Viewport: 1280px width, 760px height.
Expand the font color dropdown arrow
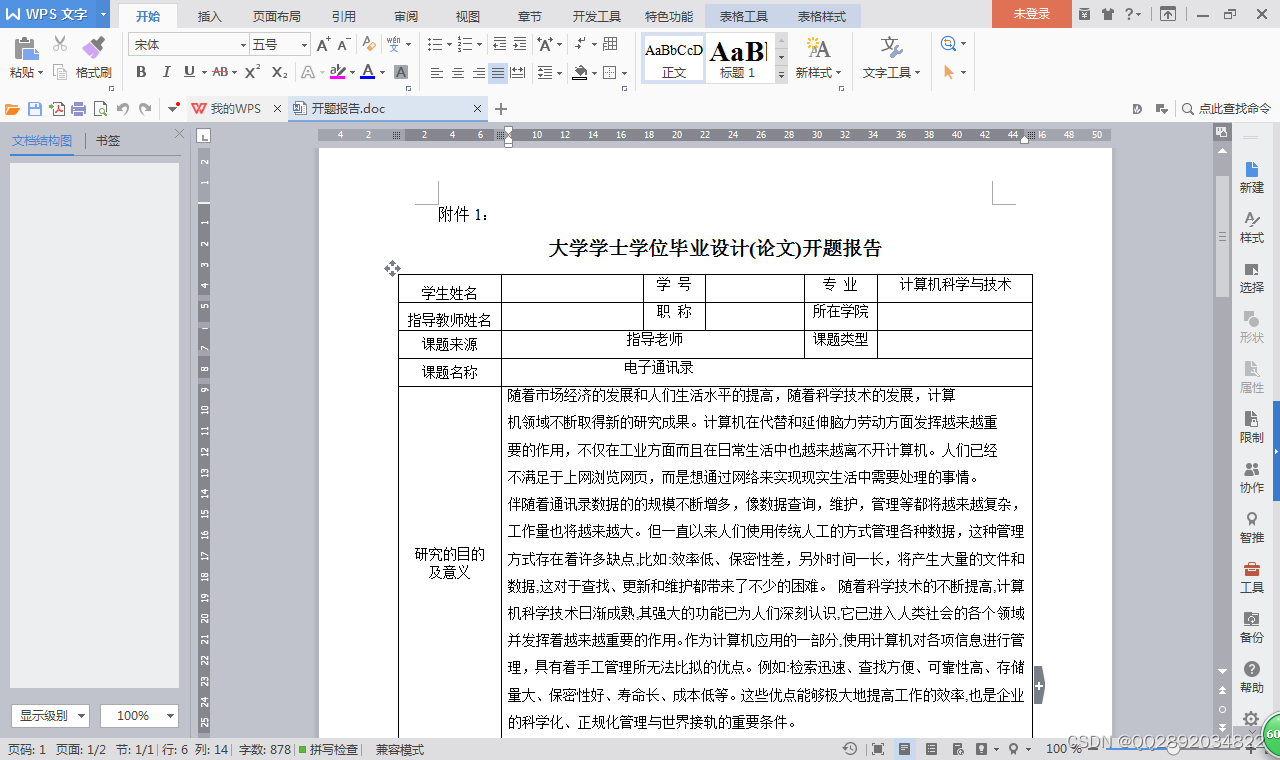(383, 72)
